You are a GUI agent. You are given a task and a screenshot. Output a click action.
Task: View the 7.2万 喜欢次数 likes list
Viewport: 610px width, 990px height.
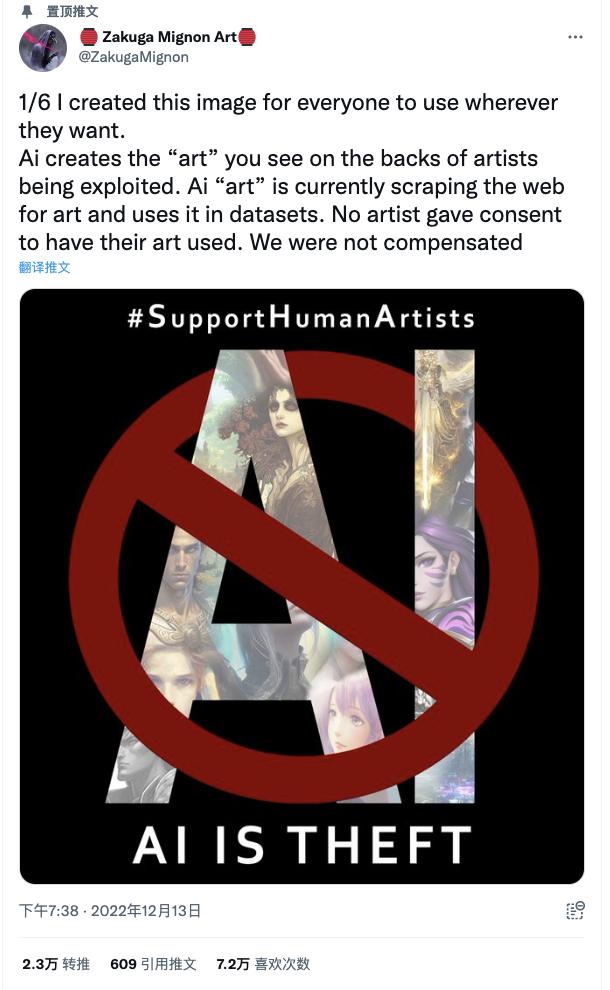263,964
